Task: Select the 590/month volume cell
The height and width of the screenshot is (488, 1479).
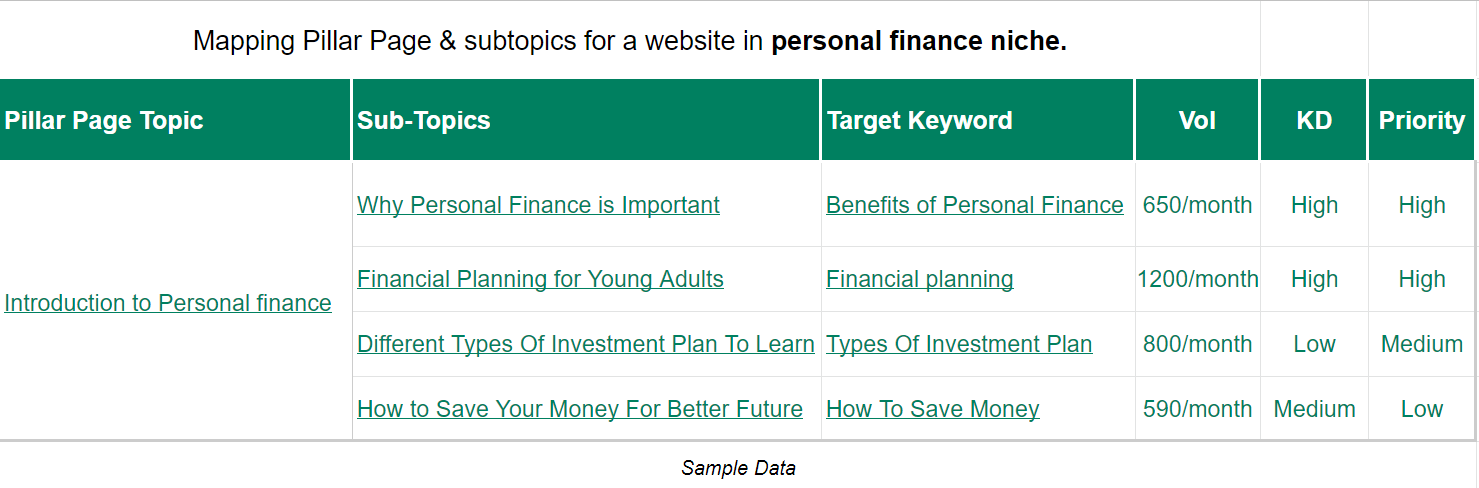Action: coord(1198,409)
